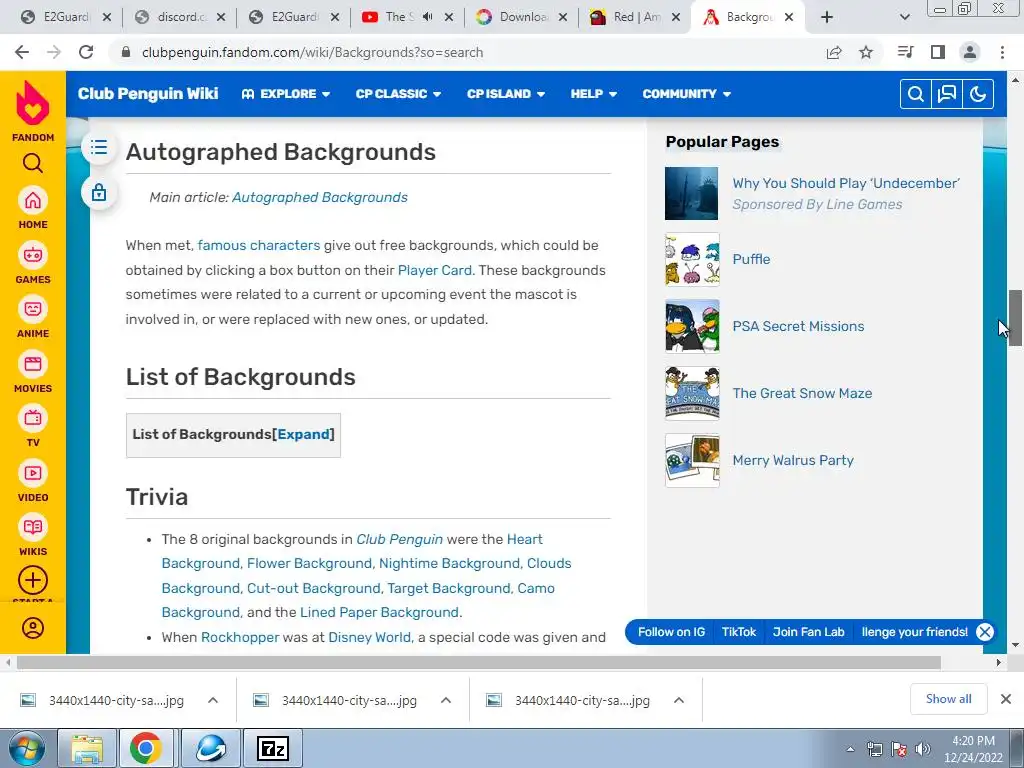Bookmark this page with star icon
Image resolution: width=1024 pixels, height=768 pixels.
click(x=866, y=52)
